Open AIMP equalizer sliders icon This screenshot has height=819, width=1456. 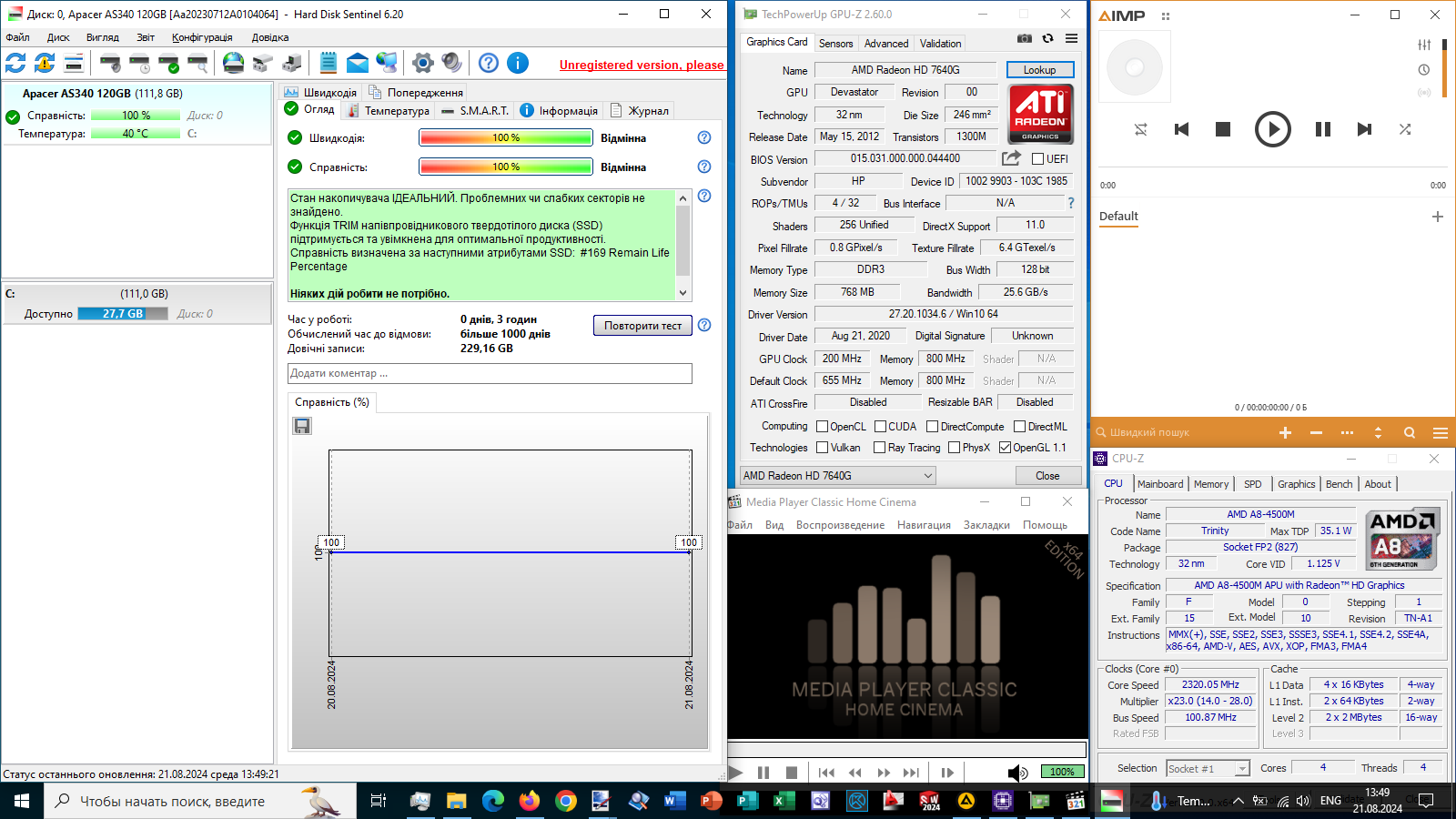(1424, 45)
